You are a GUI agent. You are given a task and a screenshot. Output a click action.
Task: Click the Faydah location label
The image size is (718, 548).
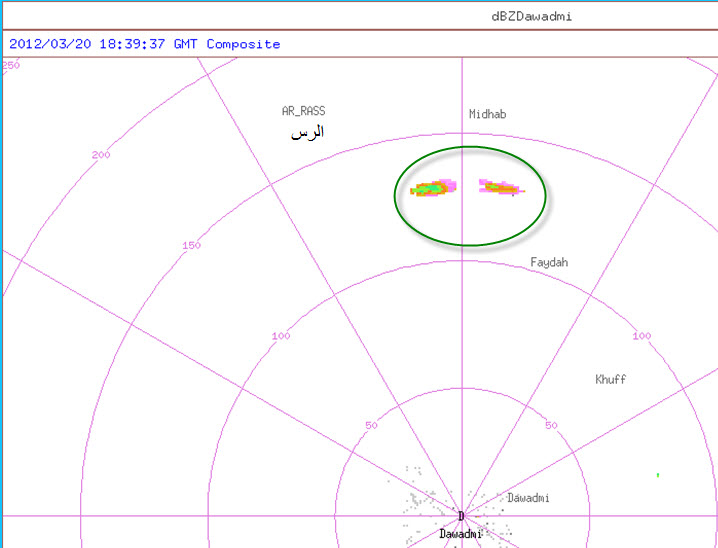coord(549,262)
